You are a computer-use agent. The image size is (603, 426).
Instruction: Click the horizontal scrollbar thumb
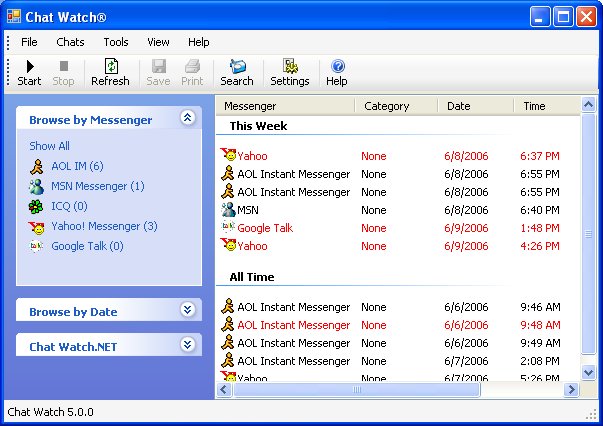point(357,389)
